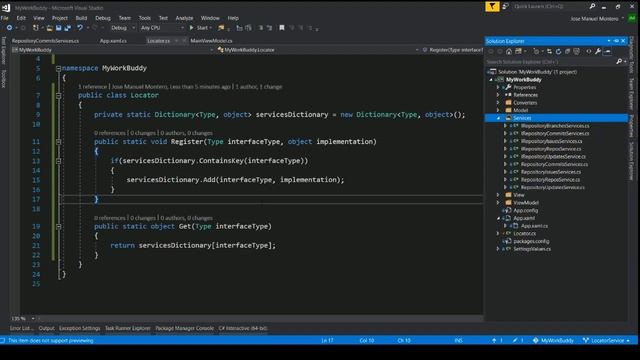Toggle the Toolbox side tab

tap(4, 78)
